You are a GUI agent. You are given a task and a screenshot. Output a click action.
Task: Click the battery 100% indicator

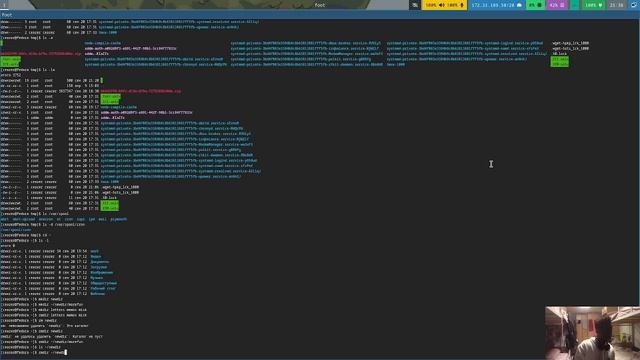click(x=593, y=5)
